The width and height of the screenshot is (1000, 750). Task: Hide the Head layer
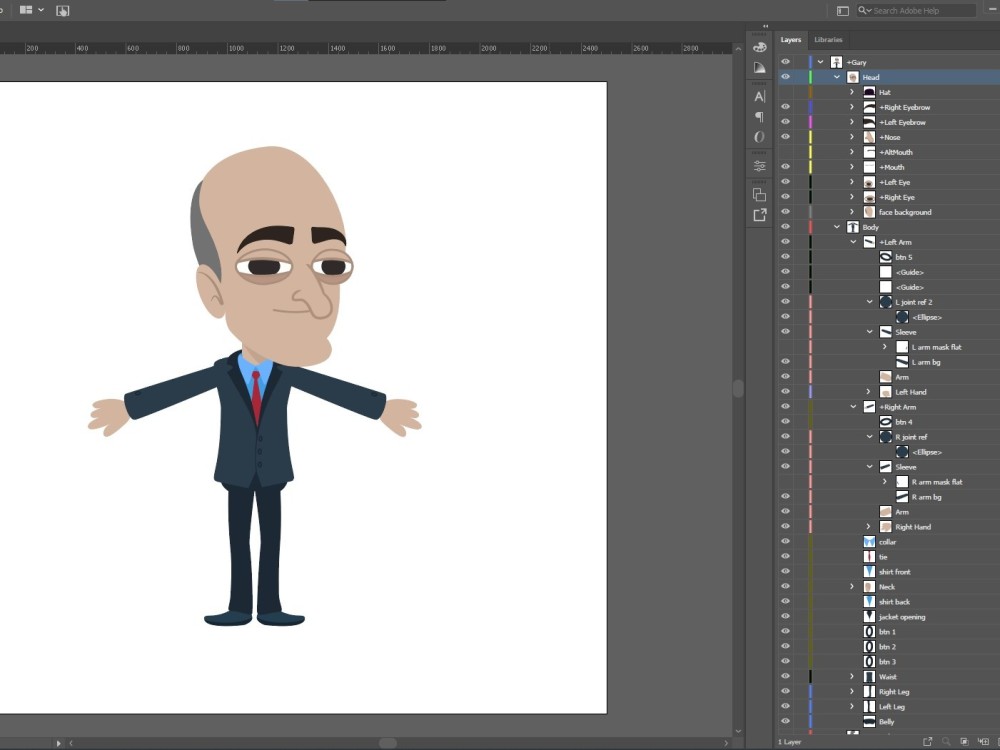click(786, 77)
